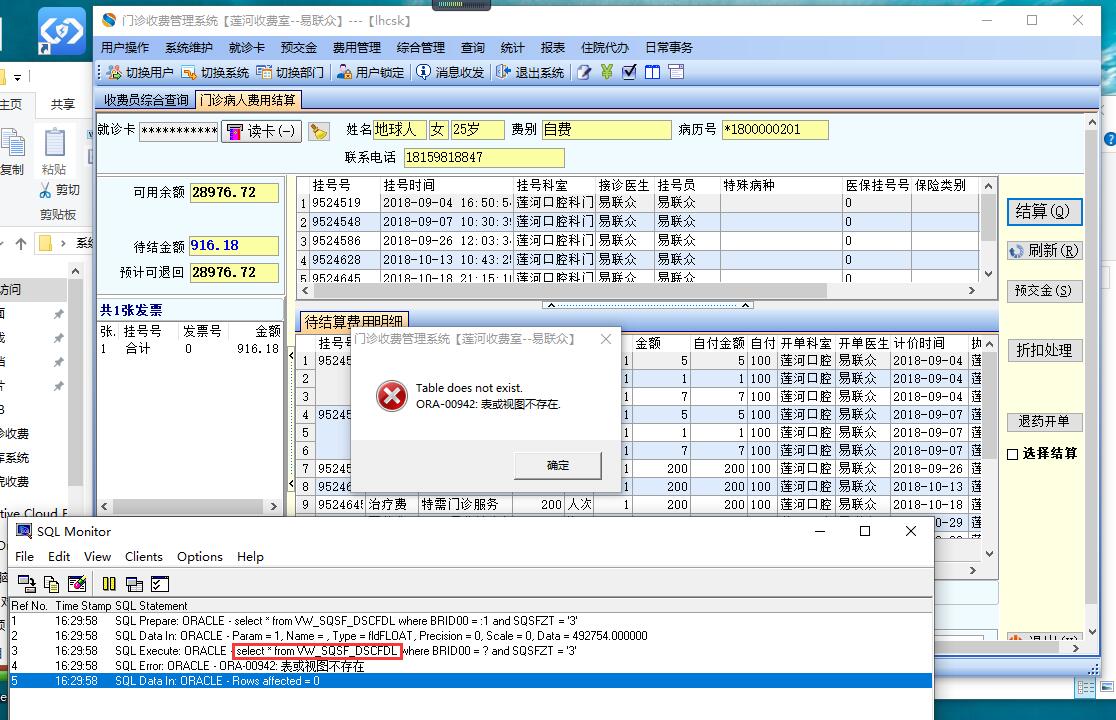Click the clear-trace eraser icon in SQL Monitor

point(77,584)
